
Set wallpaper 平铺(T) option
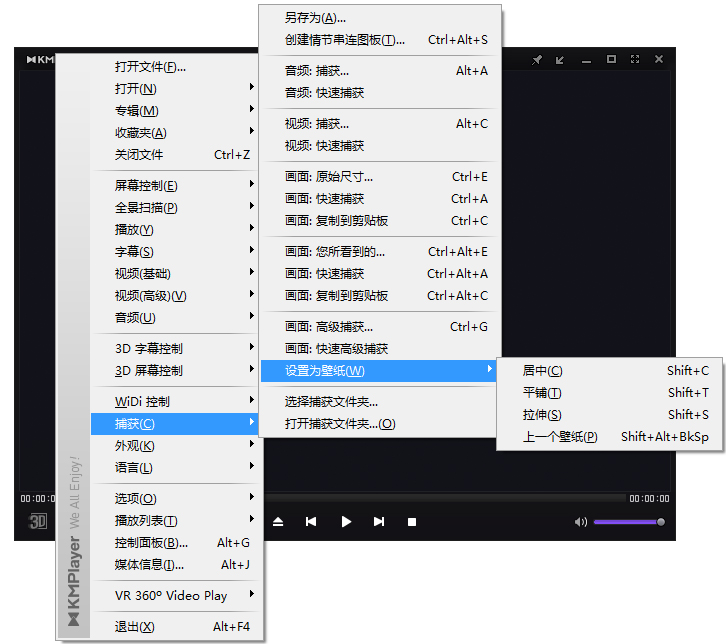click(x=609, y=393)
